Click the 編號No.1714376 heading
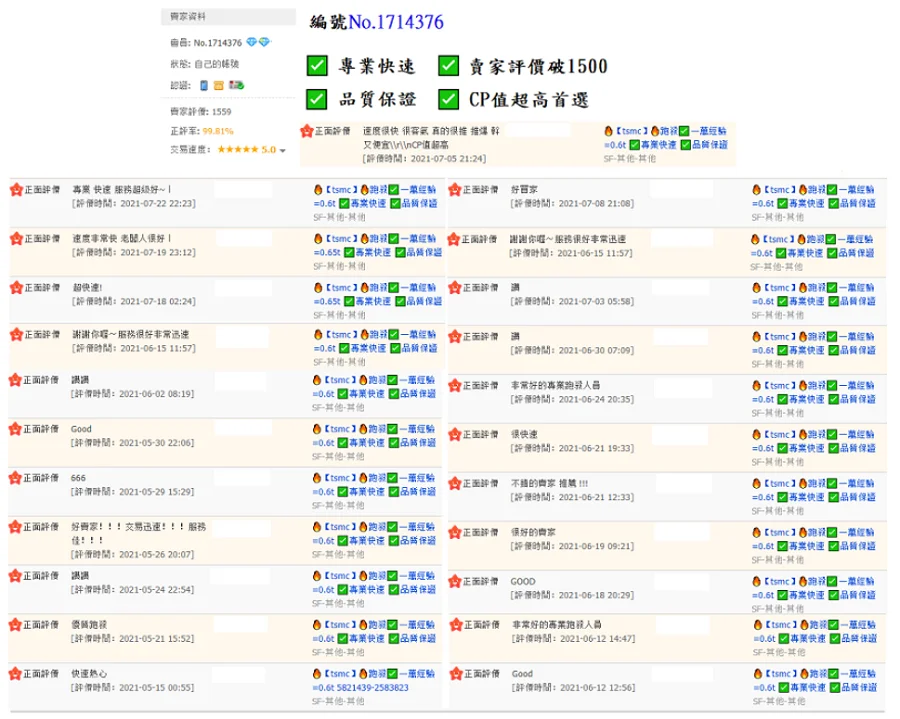The height and width of the screenshot is (719, 900). click(x=376, y=22)
